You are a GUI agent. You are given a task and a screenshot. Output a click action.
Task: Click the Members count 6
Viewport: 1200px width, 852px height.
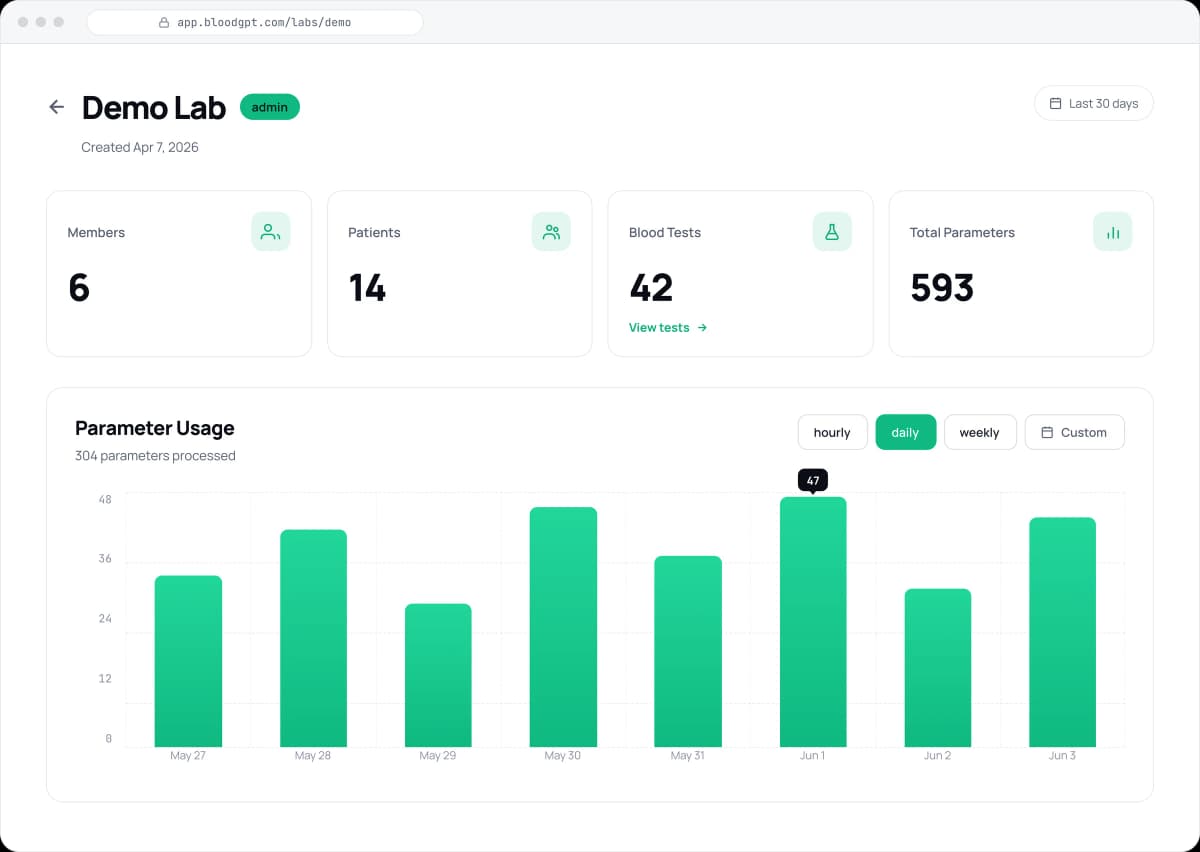click(x=79, y=288)
